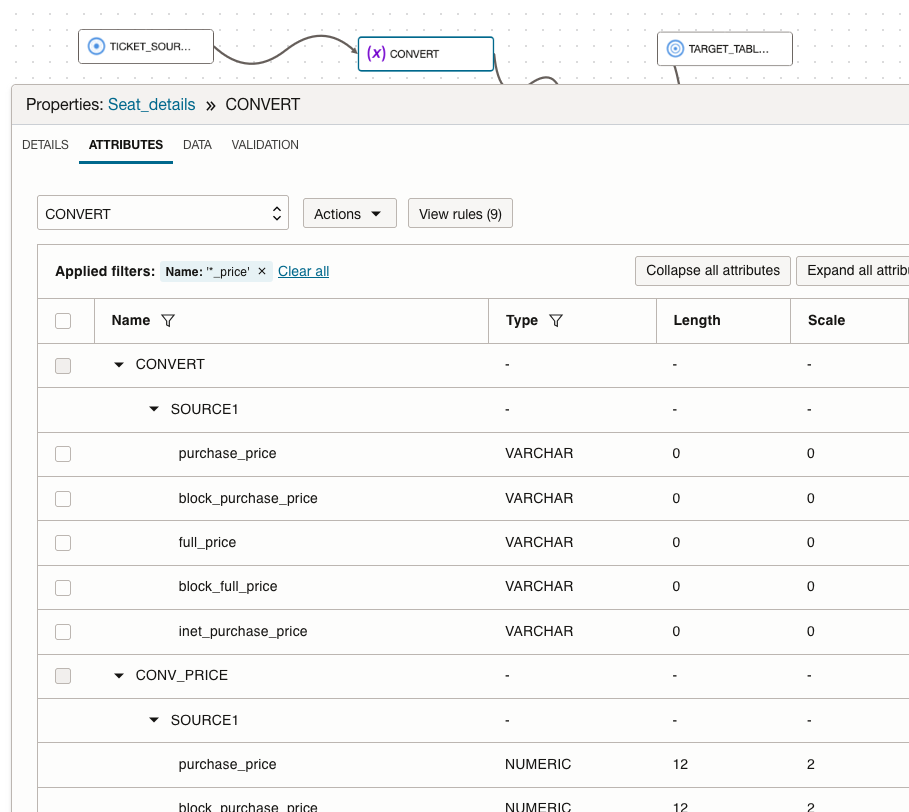The width and height of the screenshot is (909, 812).
Task: Open the VALIDATION tab
Action: 264,145
